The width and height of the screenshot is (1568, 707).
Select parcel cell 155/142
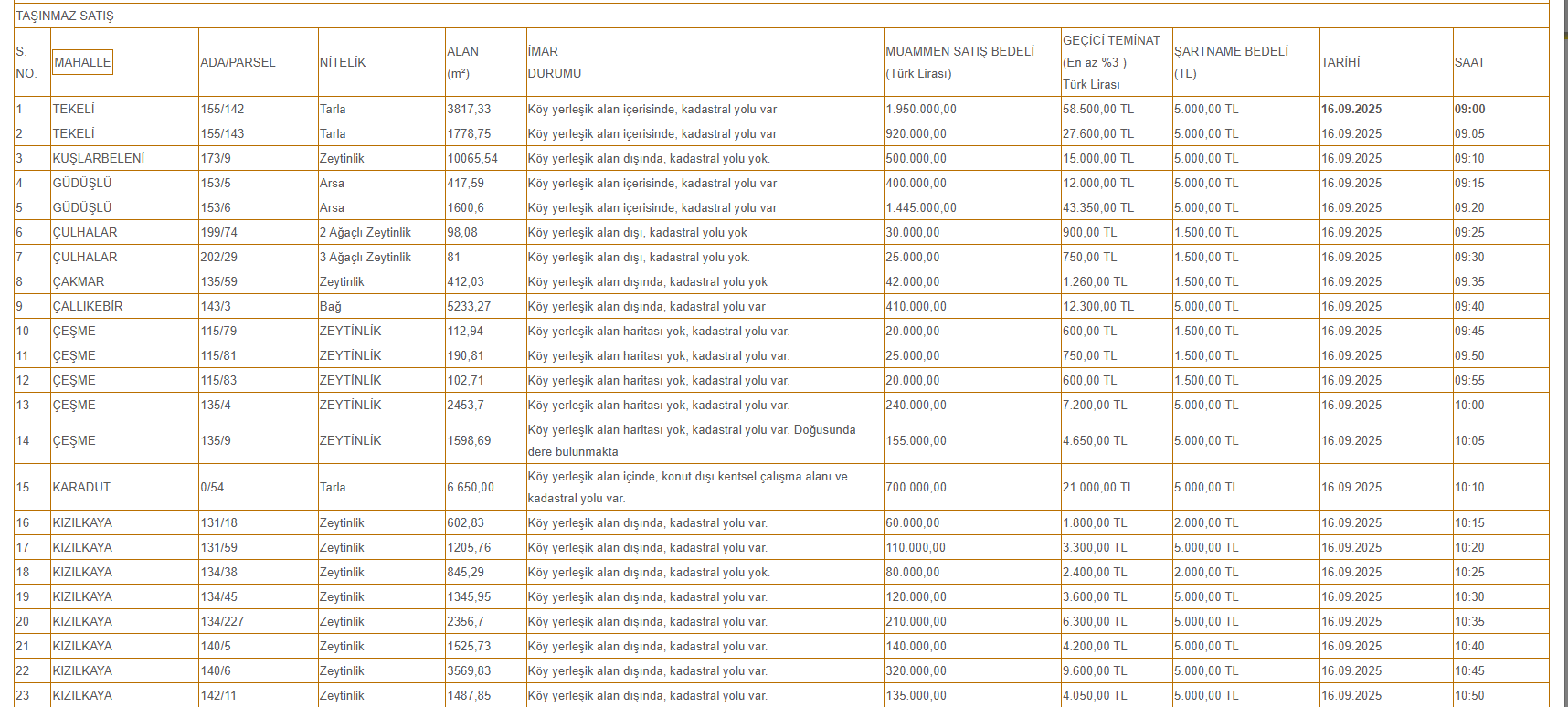point(222,109)
